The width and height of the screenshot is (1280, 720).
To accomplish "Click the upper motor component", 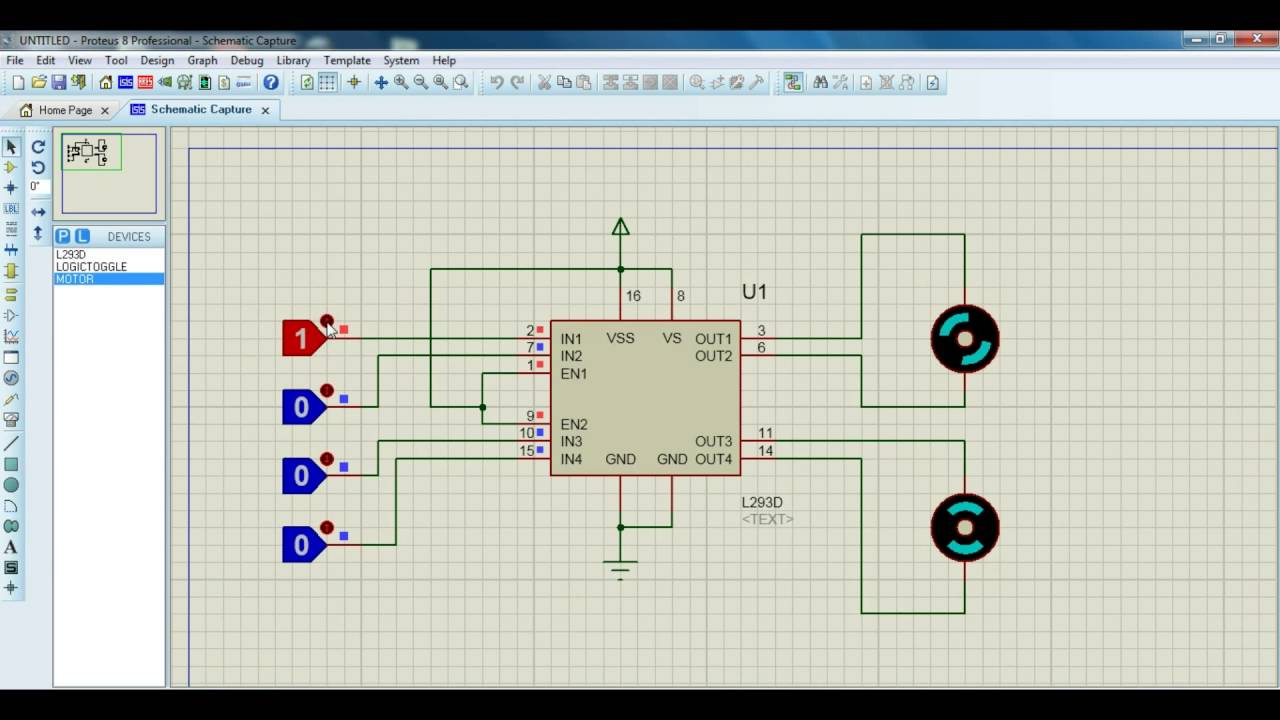I will click(965, 339).
